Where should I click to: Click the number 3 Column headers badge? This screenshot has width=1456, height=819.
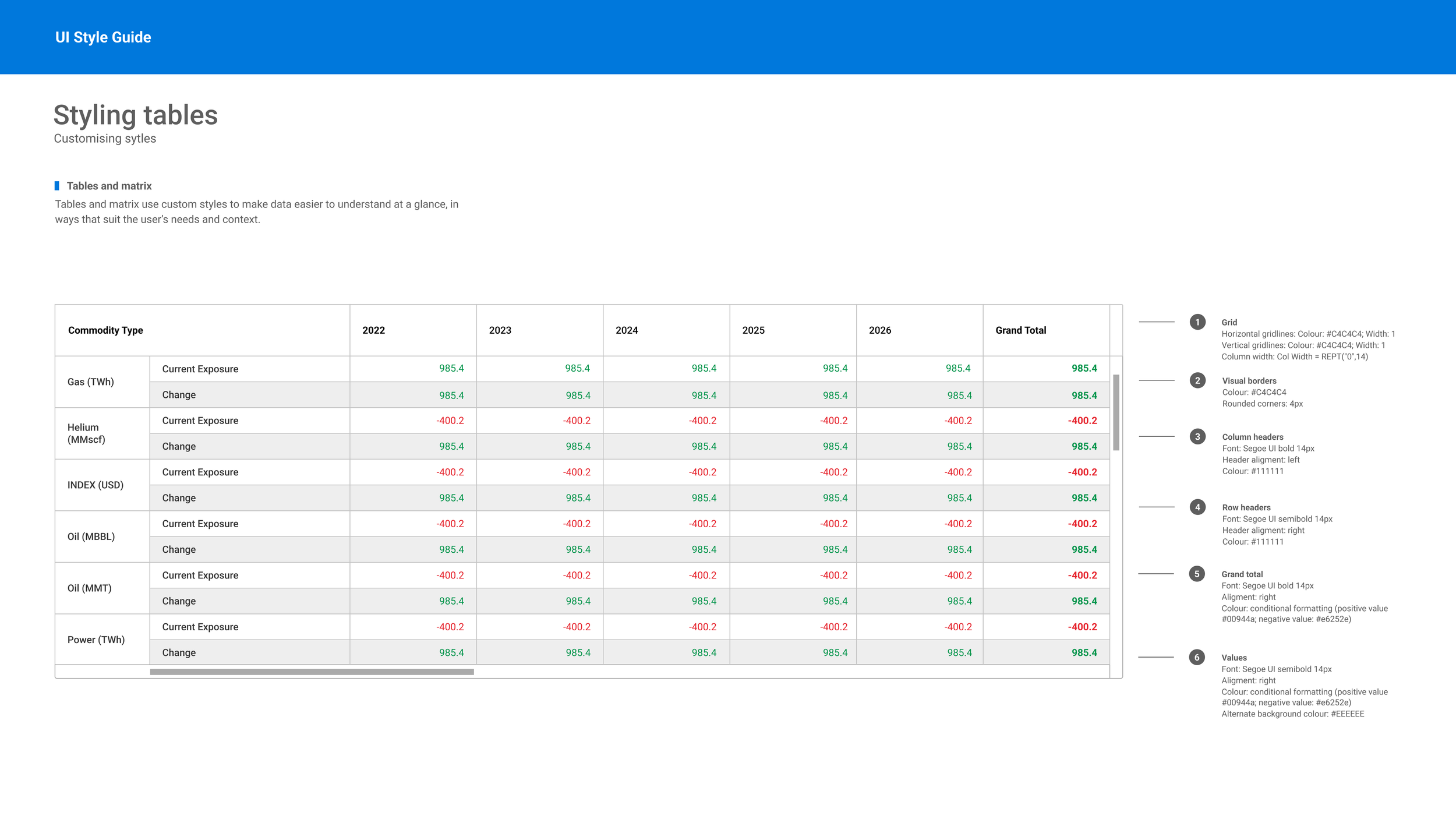pos(1197,436)
